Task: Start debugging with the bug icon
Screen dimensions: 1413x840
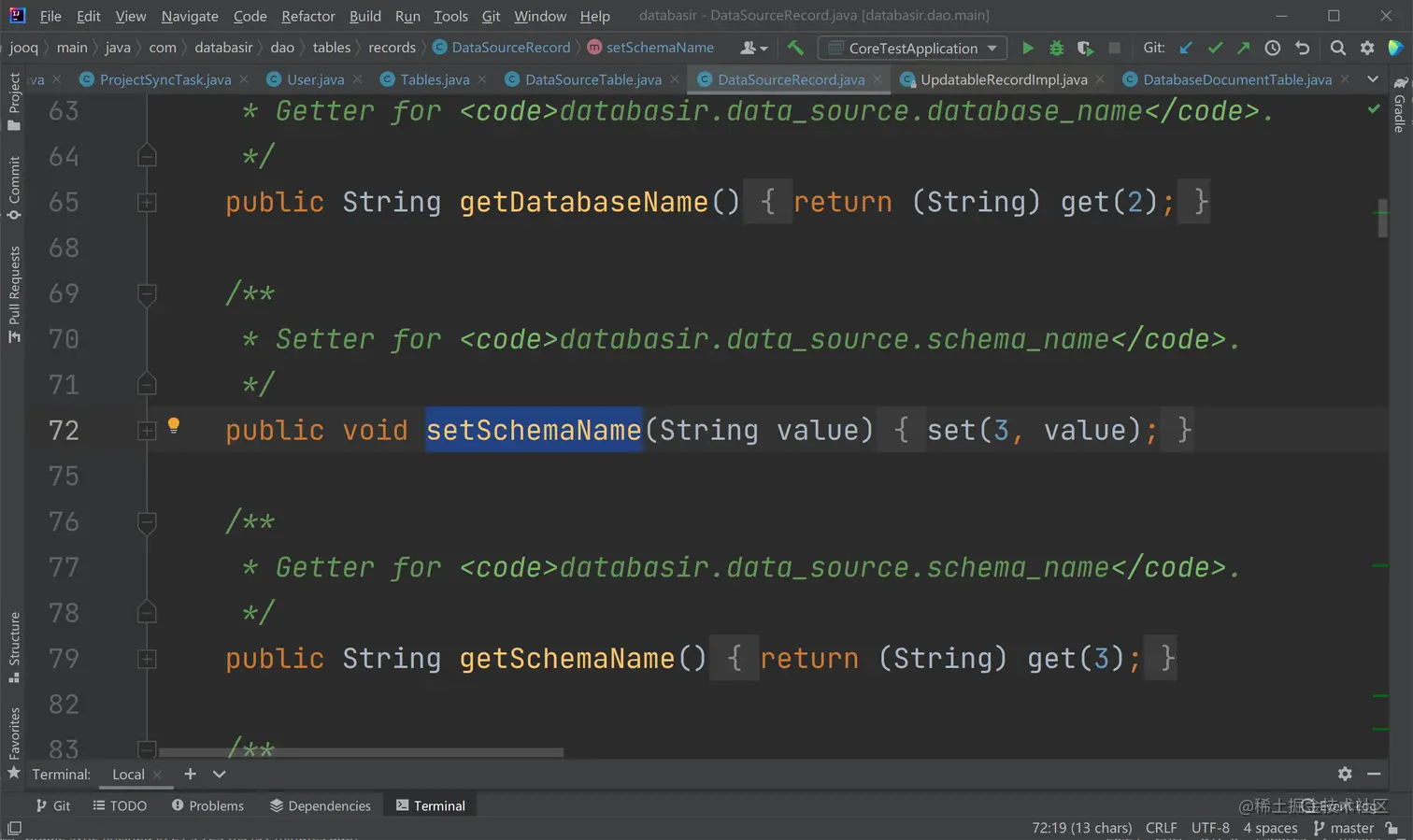Action: [x=1056, y=48]
